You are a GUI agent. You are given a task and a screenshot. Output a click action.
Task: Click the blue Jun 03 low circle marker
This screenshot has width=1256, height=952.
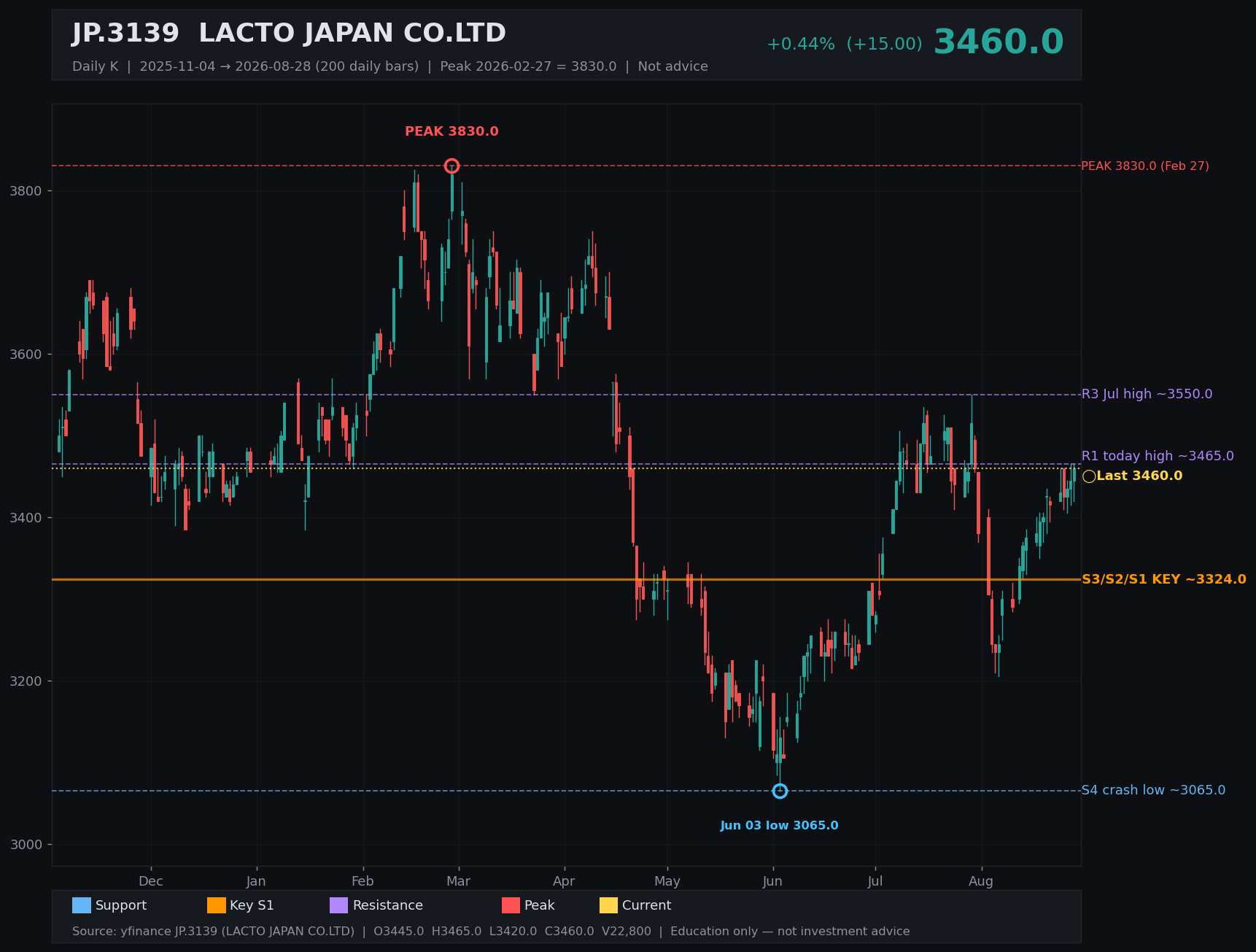tap(780, 791)
